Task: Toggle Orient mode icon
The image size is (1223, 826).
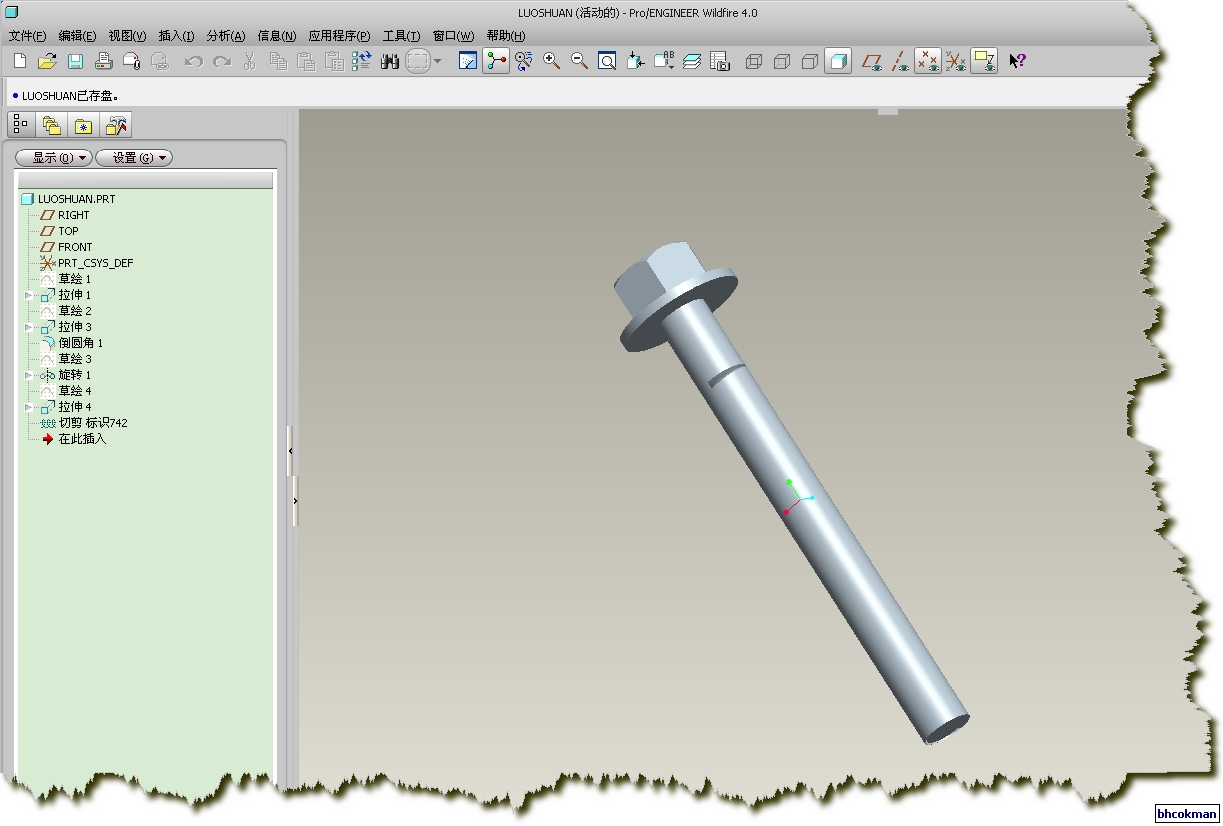Action: coord(524,61)
